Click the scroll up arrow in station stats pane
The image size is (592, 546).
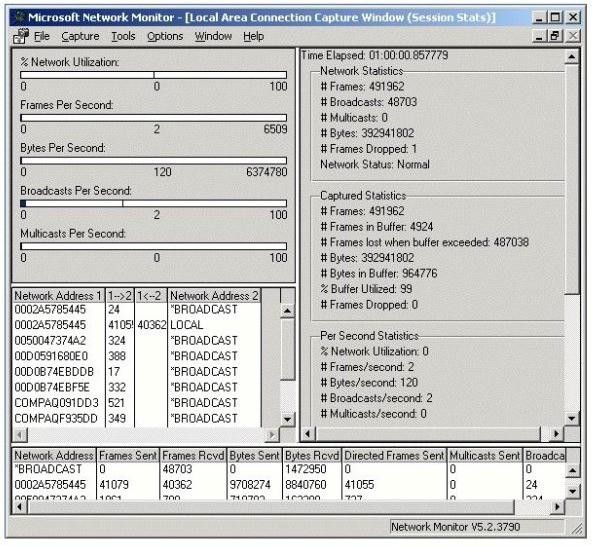572,470
